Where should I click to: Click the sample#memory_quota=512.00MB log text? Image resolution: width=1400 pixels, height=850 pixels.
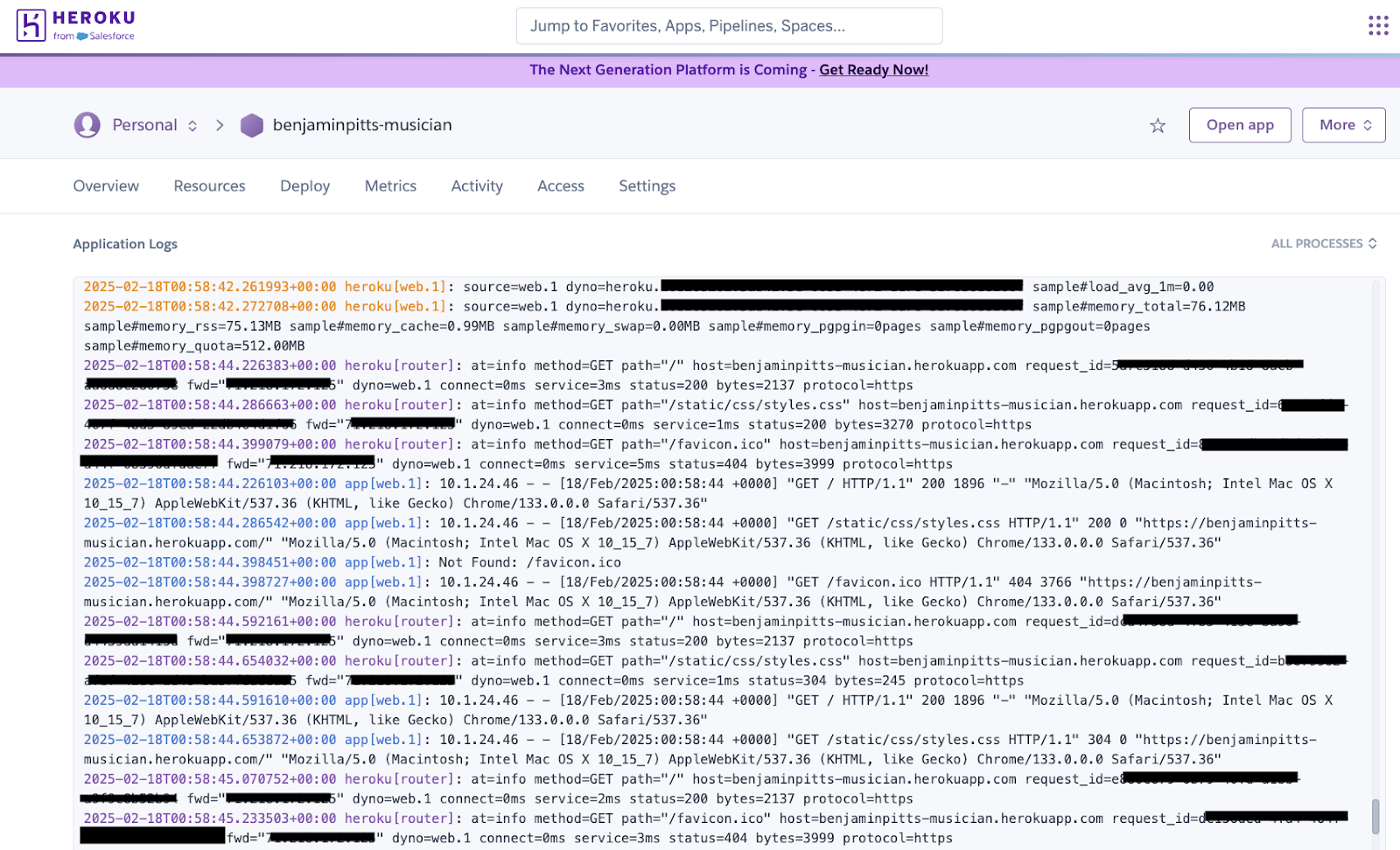pyautogui.click(x=194, y=346)
